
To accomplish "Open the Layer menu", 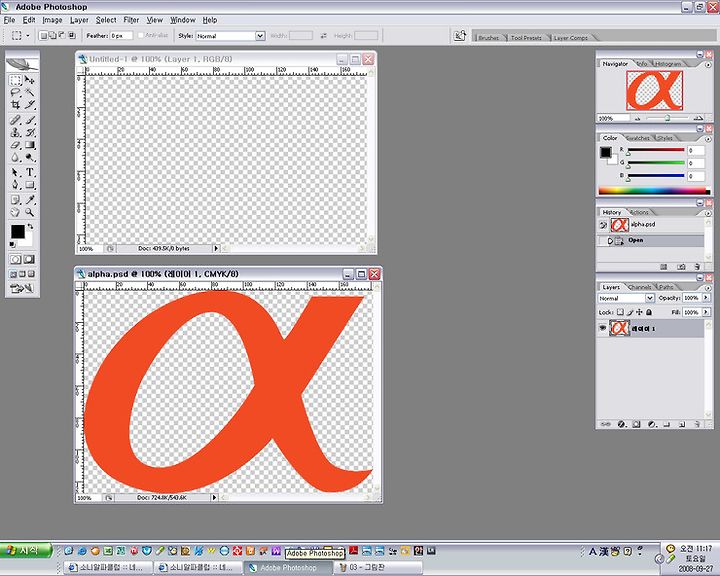I will coord(79,20).
